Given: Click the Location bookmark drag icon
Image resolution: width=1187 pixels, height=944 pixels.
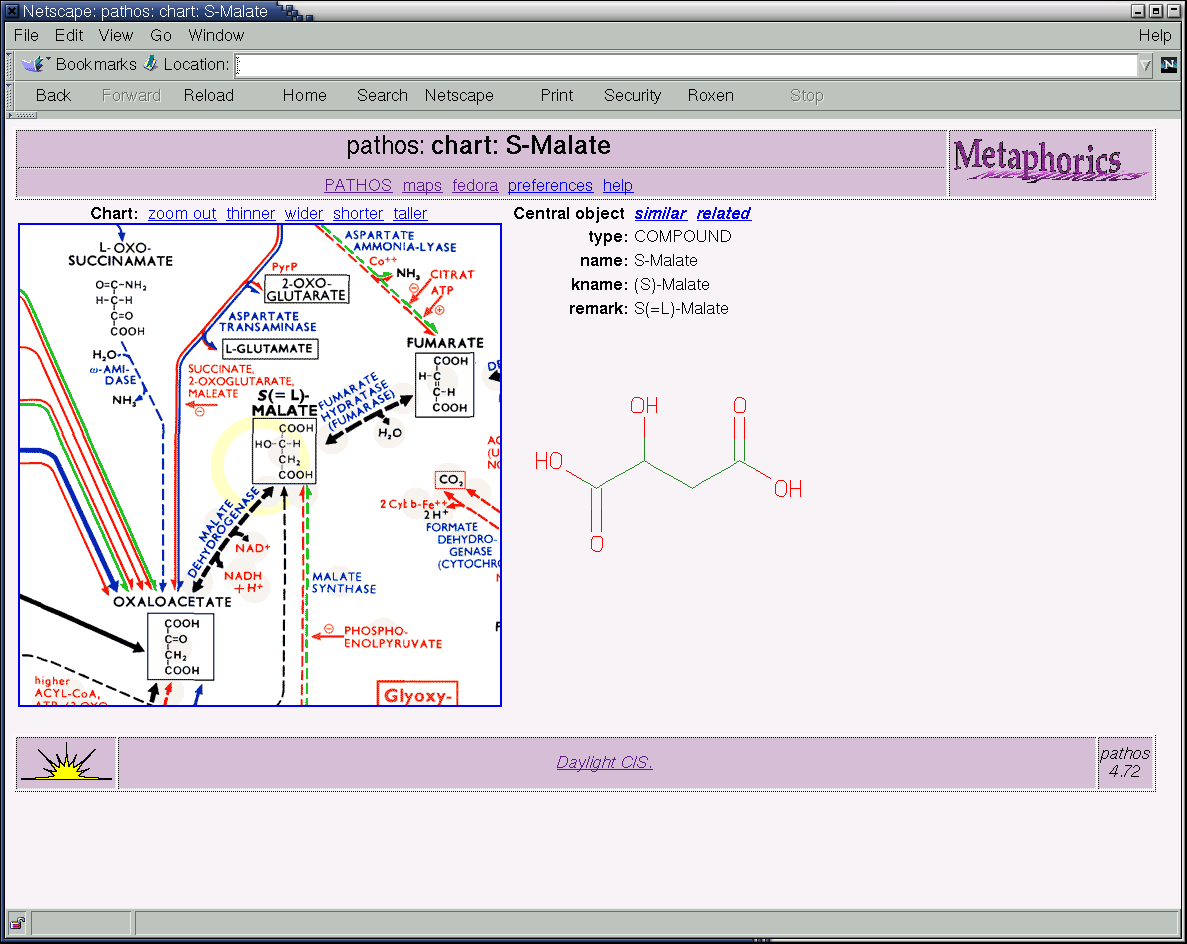Looking at the screenshot, I should click(151, 64).
